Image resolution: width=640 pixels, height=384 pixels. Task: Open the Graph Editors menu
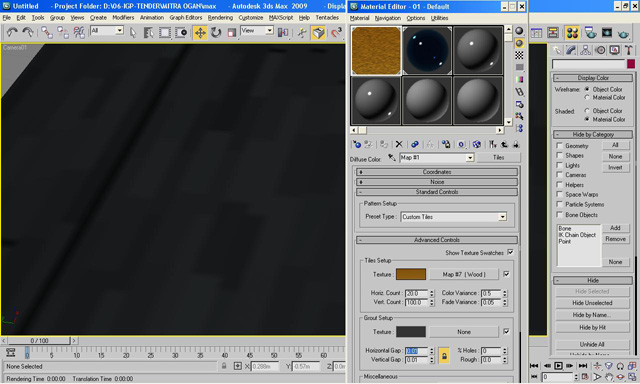coord(186,18)
